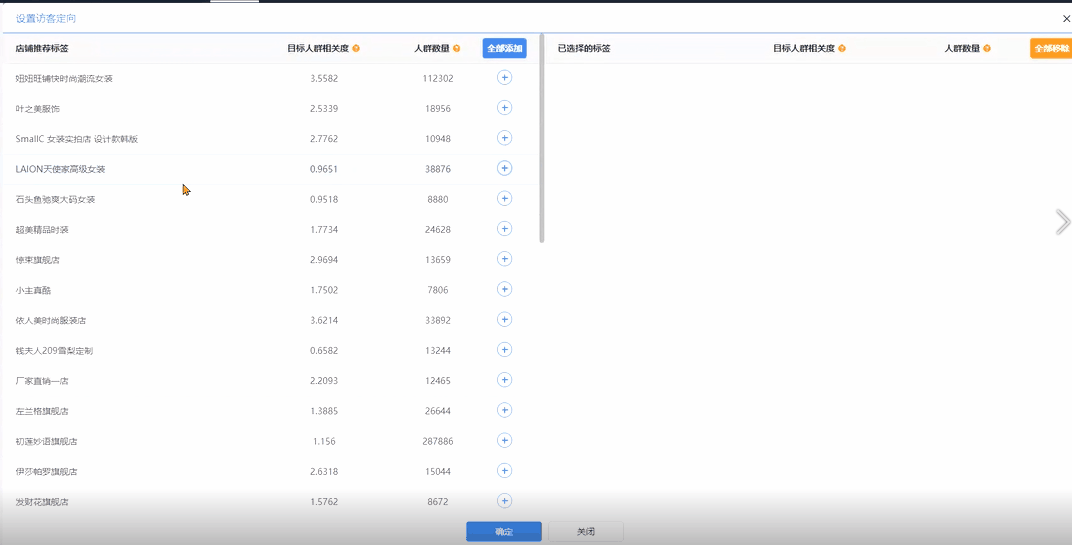Expand panel with the right chevron arrow

click(1062, 222)
